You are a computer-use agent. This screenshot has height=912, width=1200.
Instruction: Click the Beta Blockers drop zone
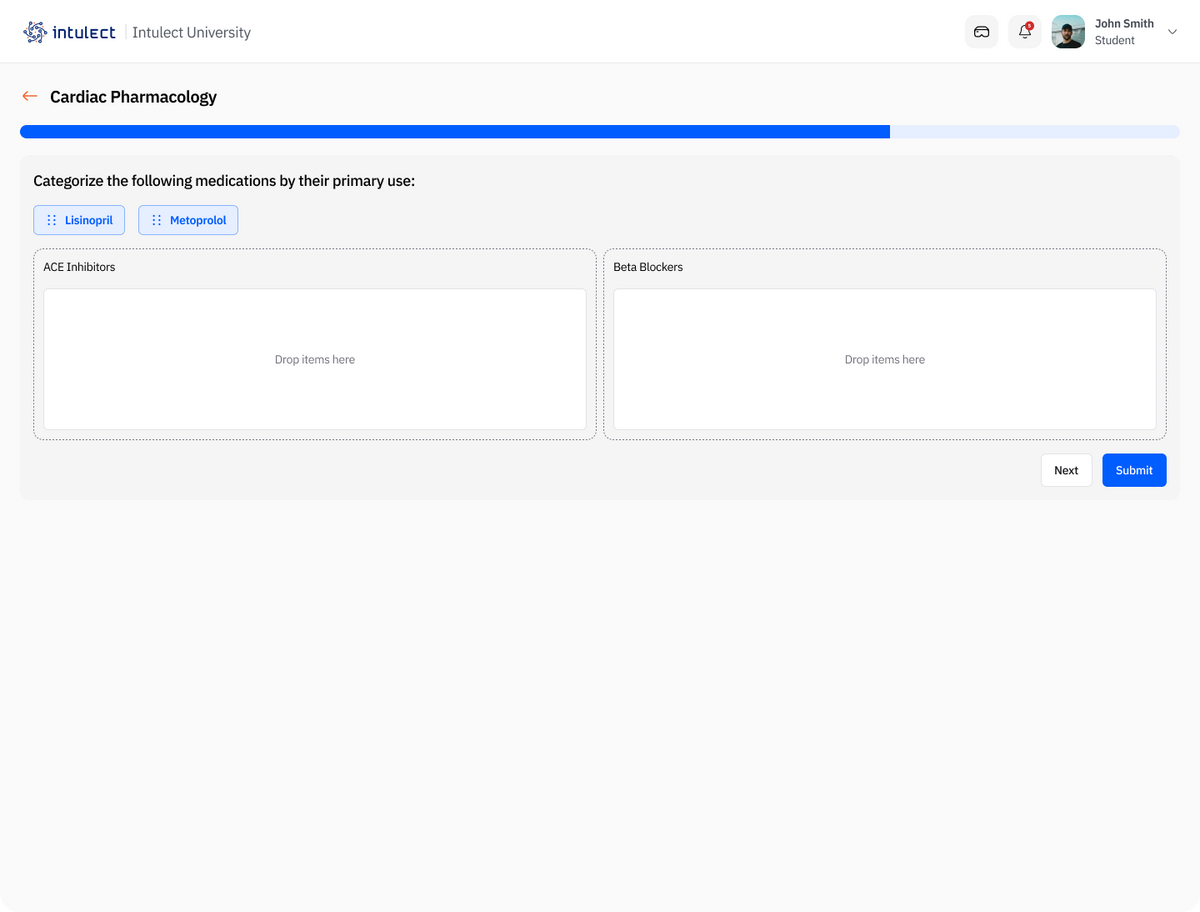885,360
